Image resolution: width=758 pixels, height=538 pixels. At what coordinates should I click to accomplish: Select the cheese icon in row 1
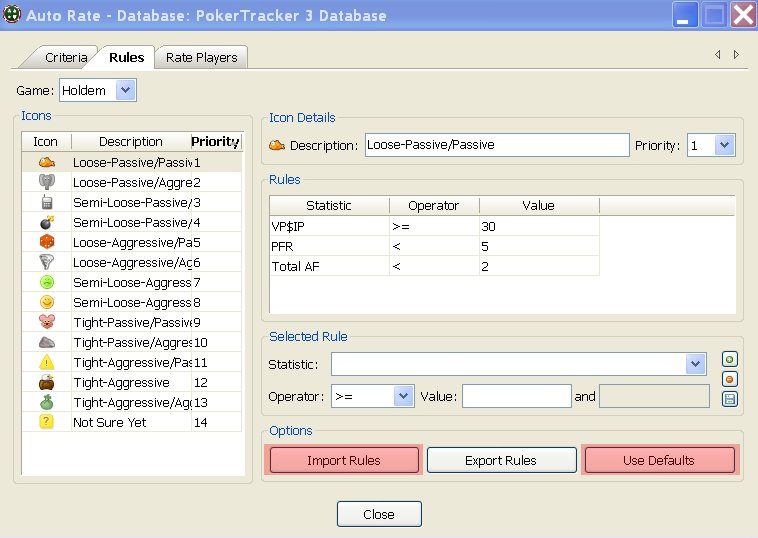coord(47,162)
